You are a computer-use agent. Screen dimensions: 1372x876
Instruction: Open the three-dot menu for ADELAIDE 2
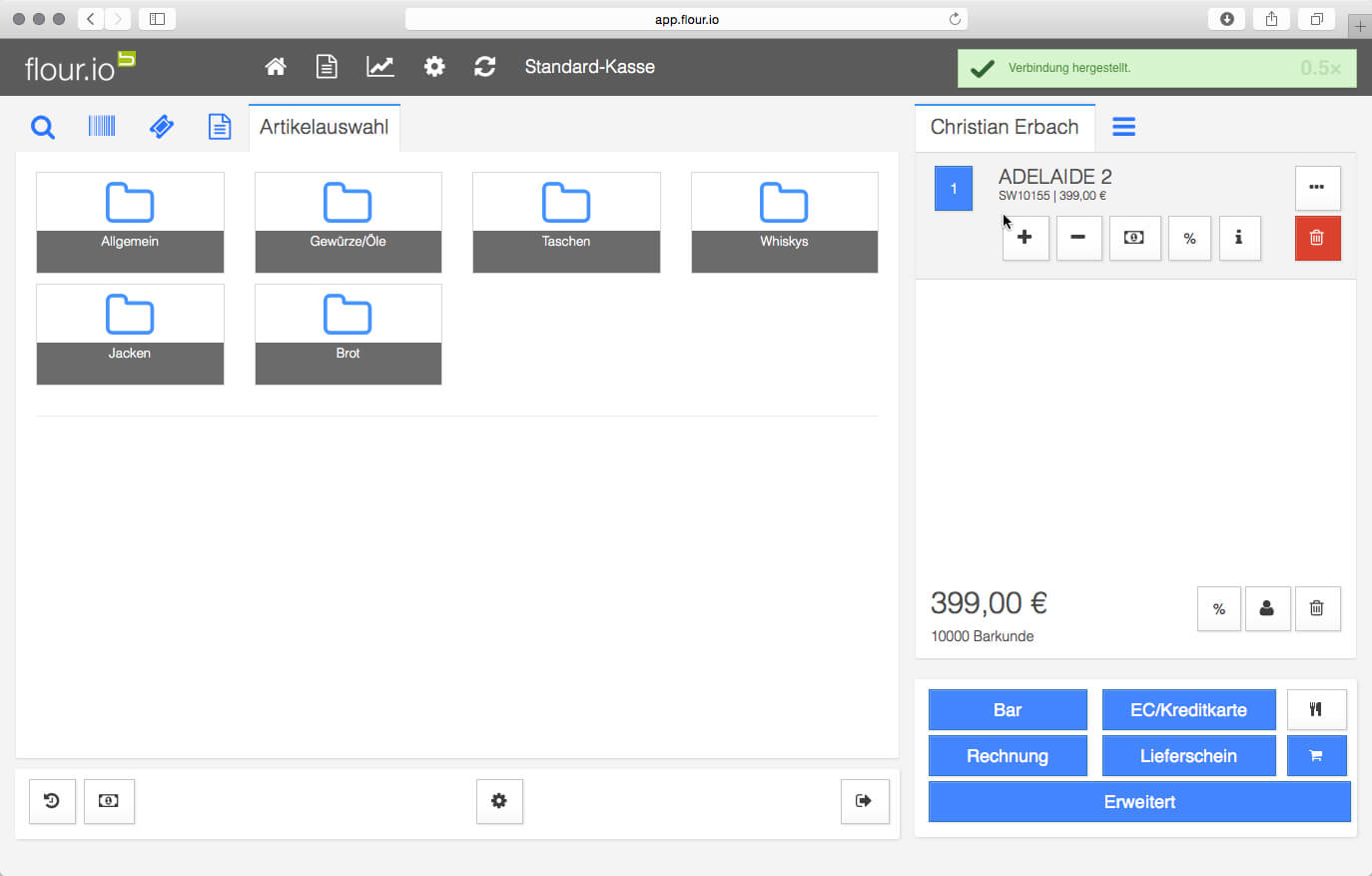(x=1317, y=187)
